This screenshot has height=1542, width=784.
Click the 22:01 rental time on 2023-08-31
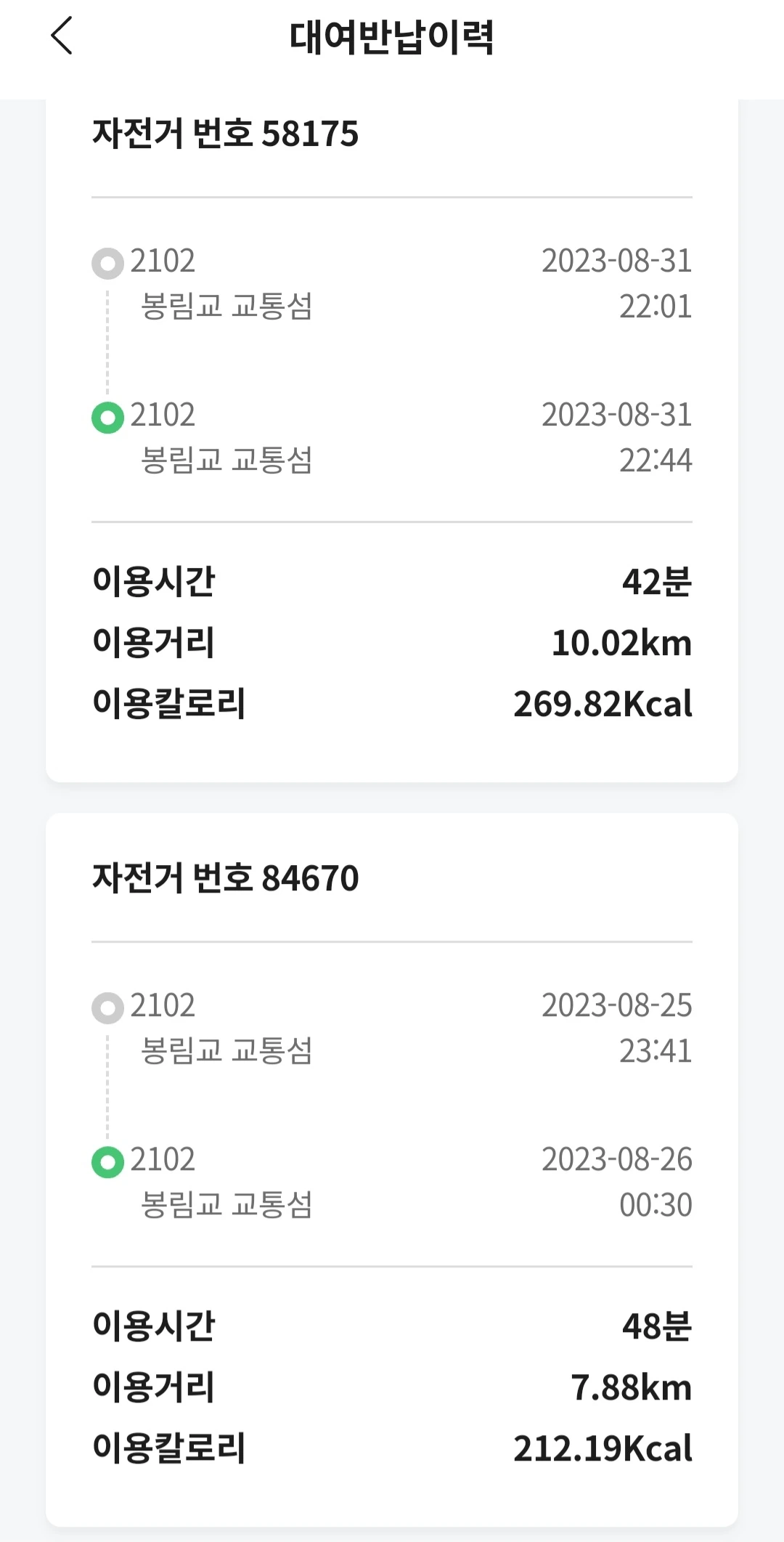click(655, 307)
